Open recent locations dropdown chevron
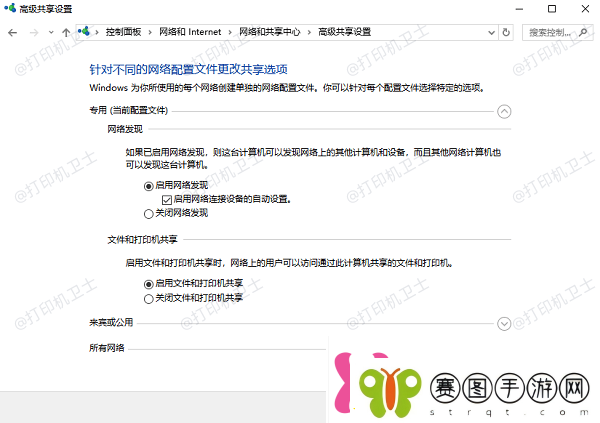 point(51,33)
